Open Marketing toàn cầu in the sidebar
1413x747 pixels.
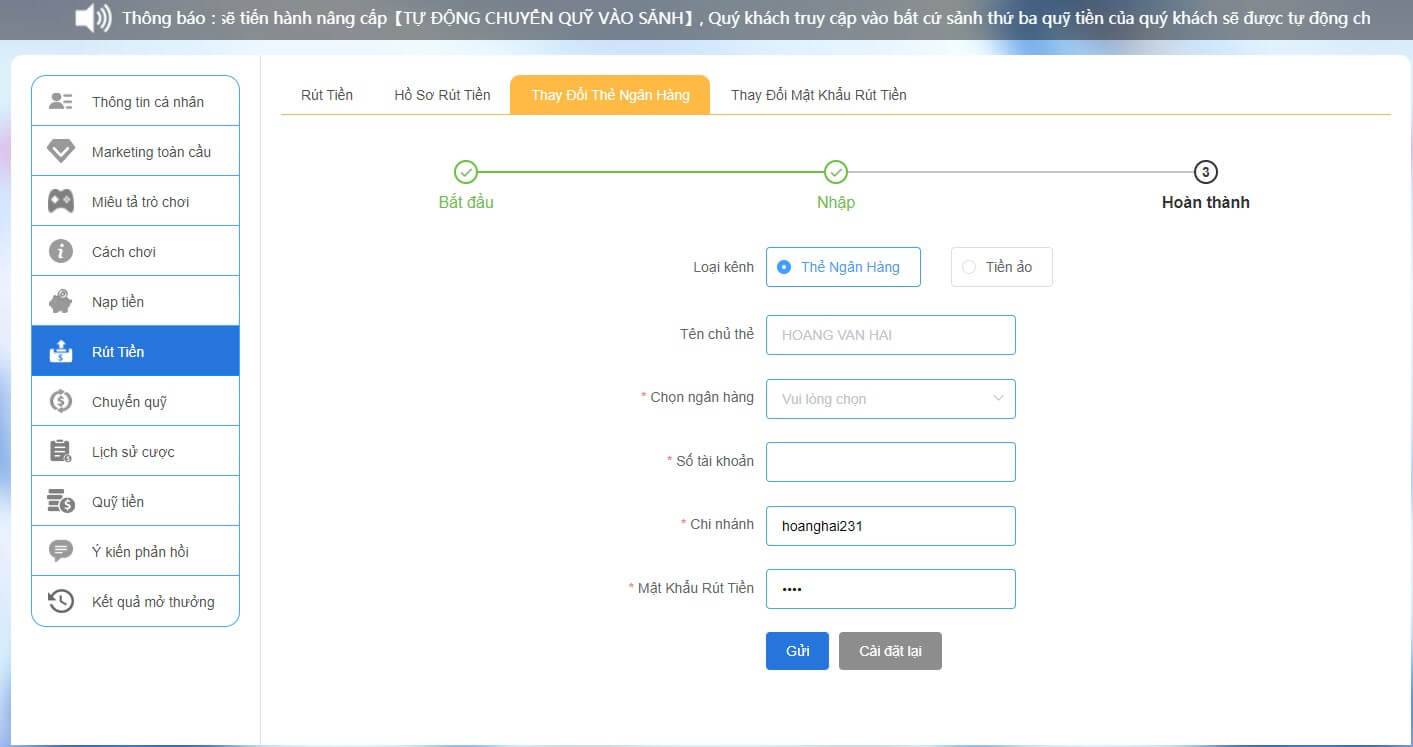click(x=136, y=151)
